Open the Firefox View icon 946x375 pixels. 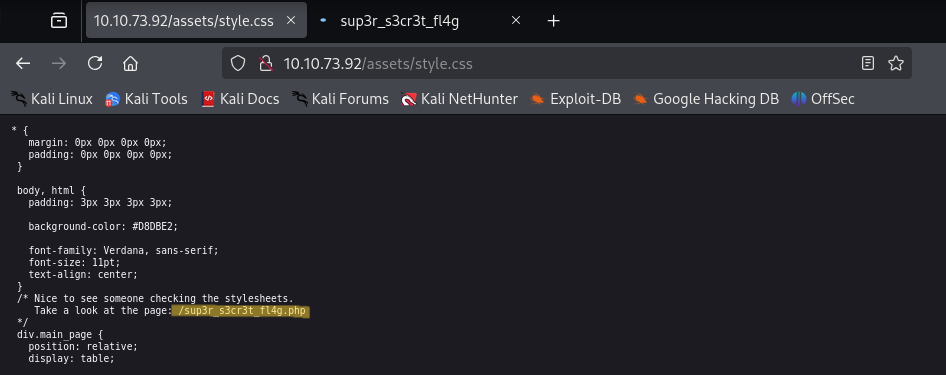click(59, 21)
